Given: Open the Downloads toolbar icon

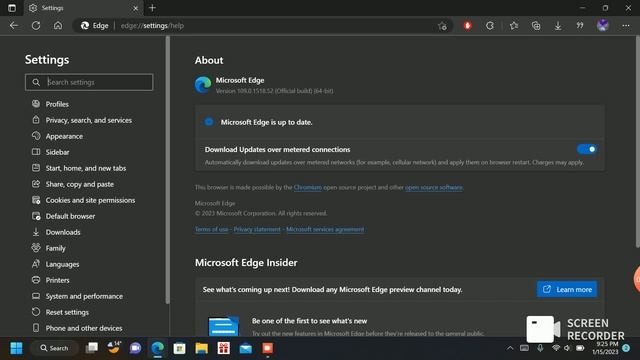Looking at the screenshot, I should pyautogui.click(x=558, y=26).
